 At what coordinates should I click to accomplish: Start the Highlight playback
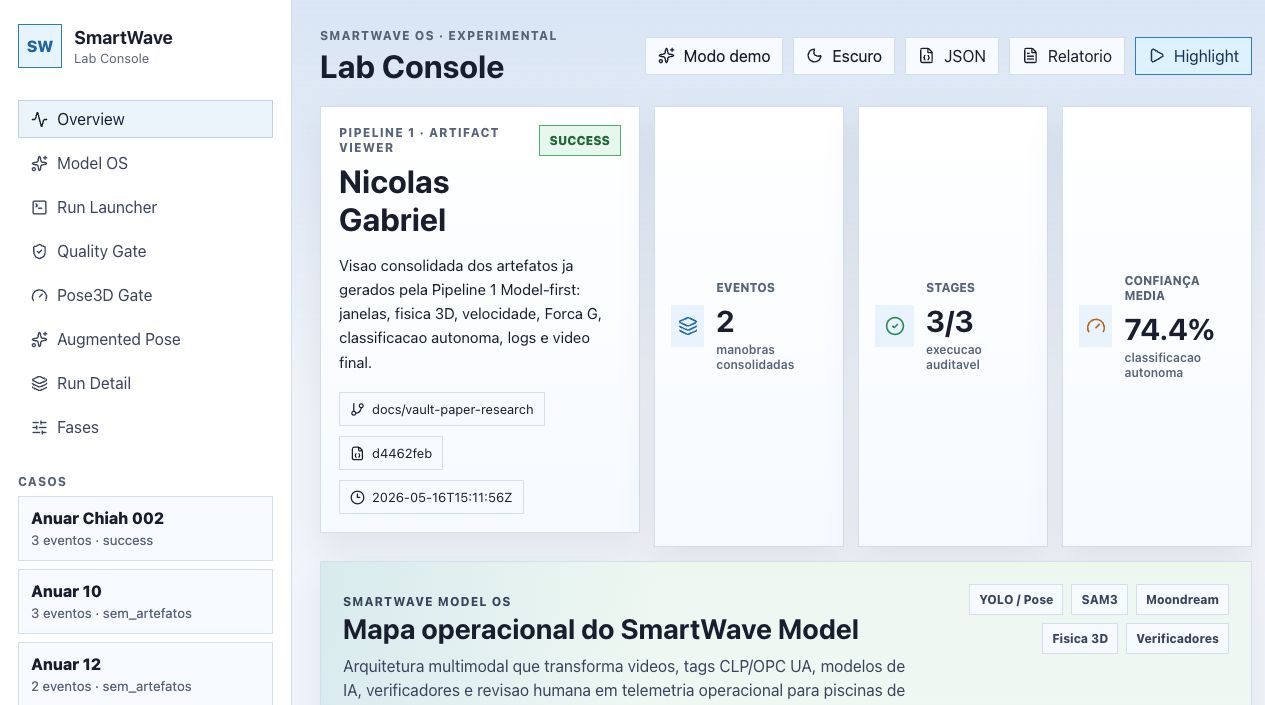pos(1193,56)
